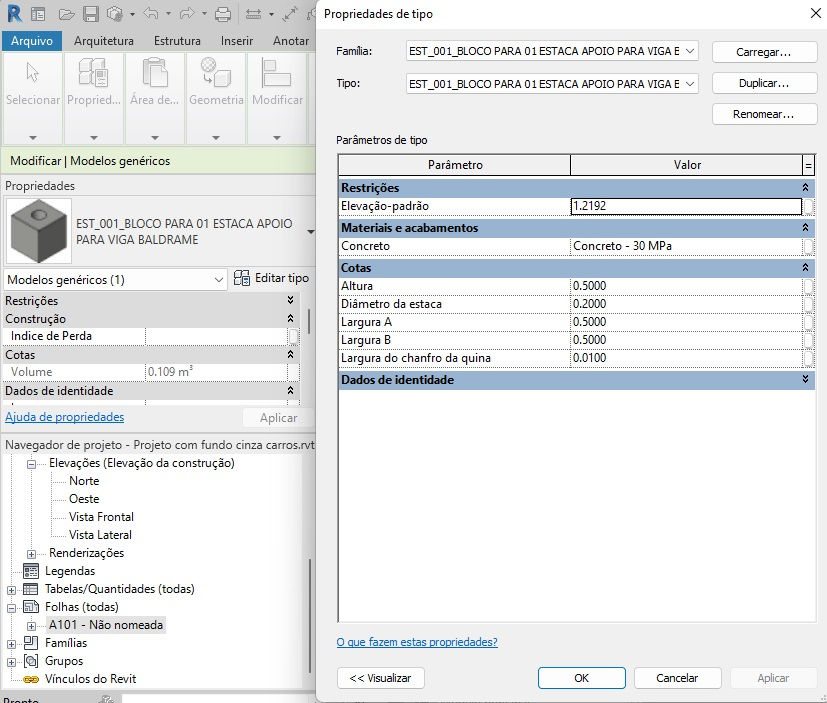Image resolution: width=827 pixels, height=703 pixels.
Task: Expand the A101 - Não nomeada sheet node
Action: click(x=32, y=626)
